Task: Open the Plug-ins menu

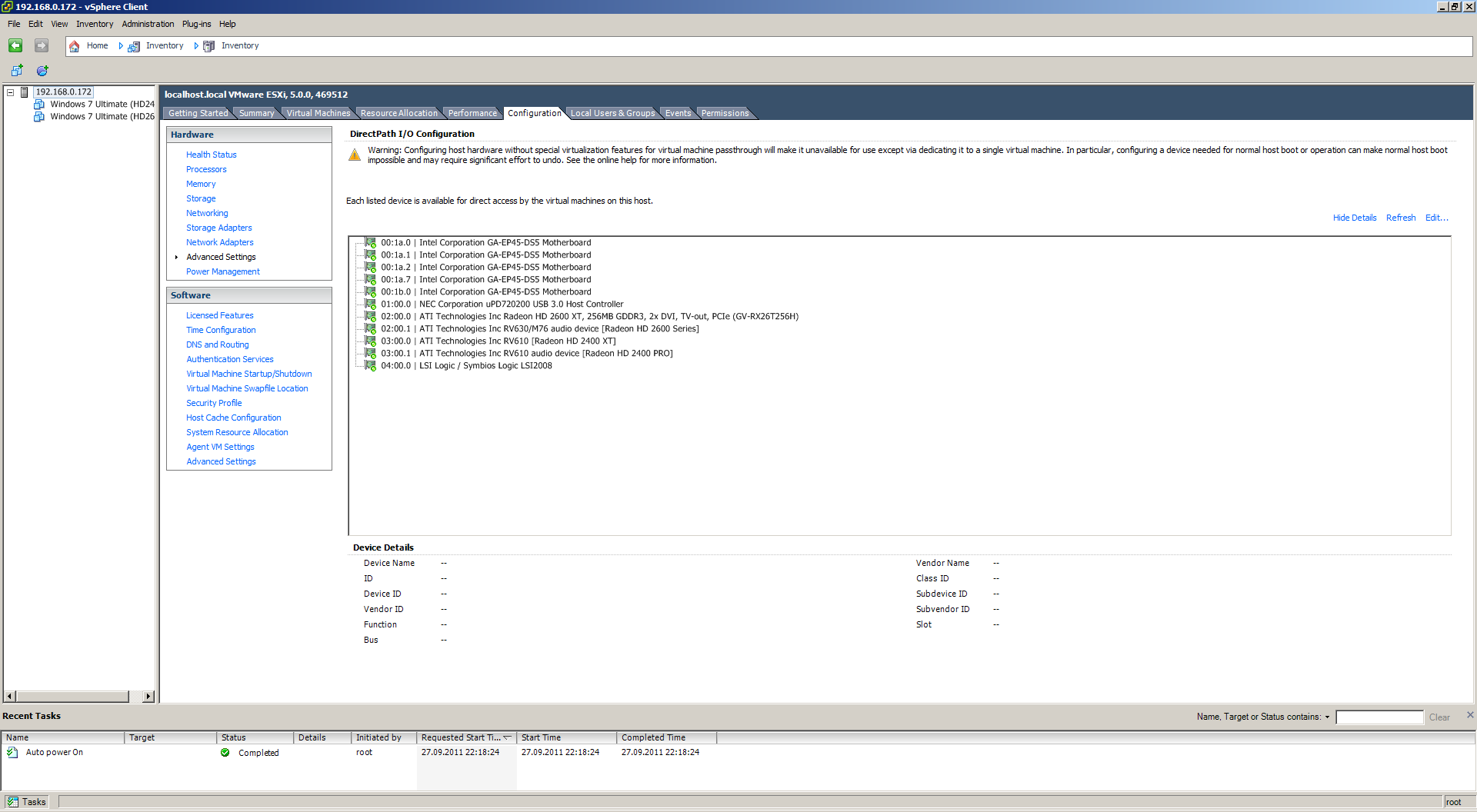Action: pos(196,24)
